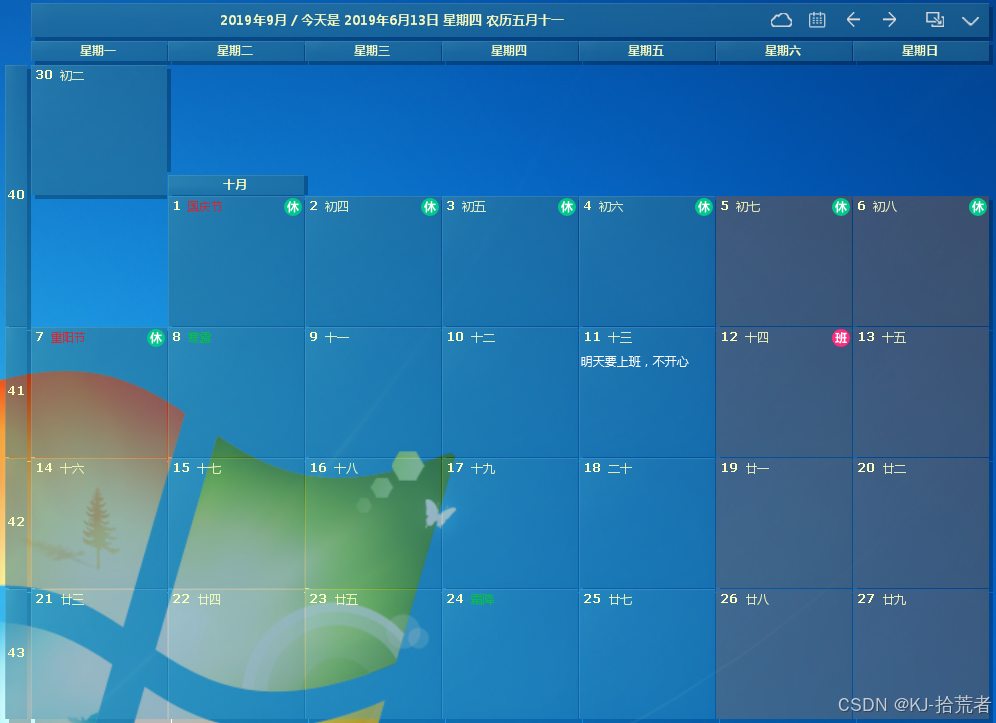Screen dimensions: 996x723
Task: Click the pink 班 badge on October 12
Action: (841, 338)
